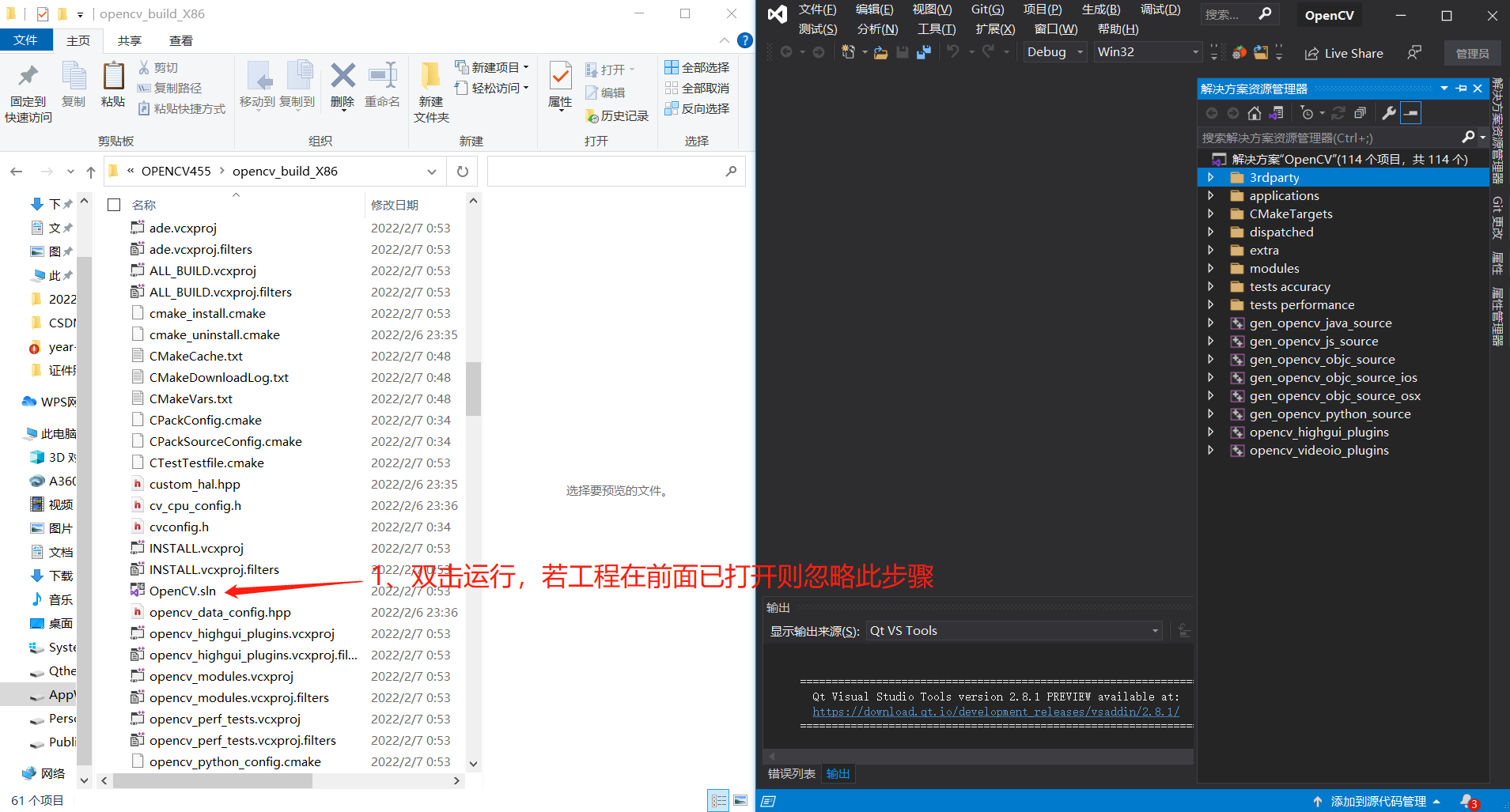The height and width of the screenshot is (812, 1510).
Task: Click the large icons view button in Explorer status bar
Action: 740,801
